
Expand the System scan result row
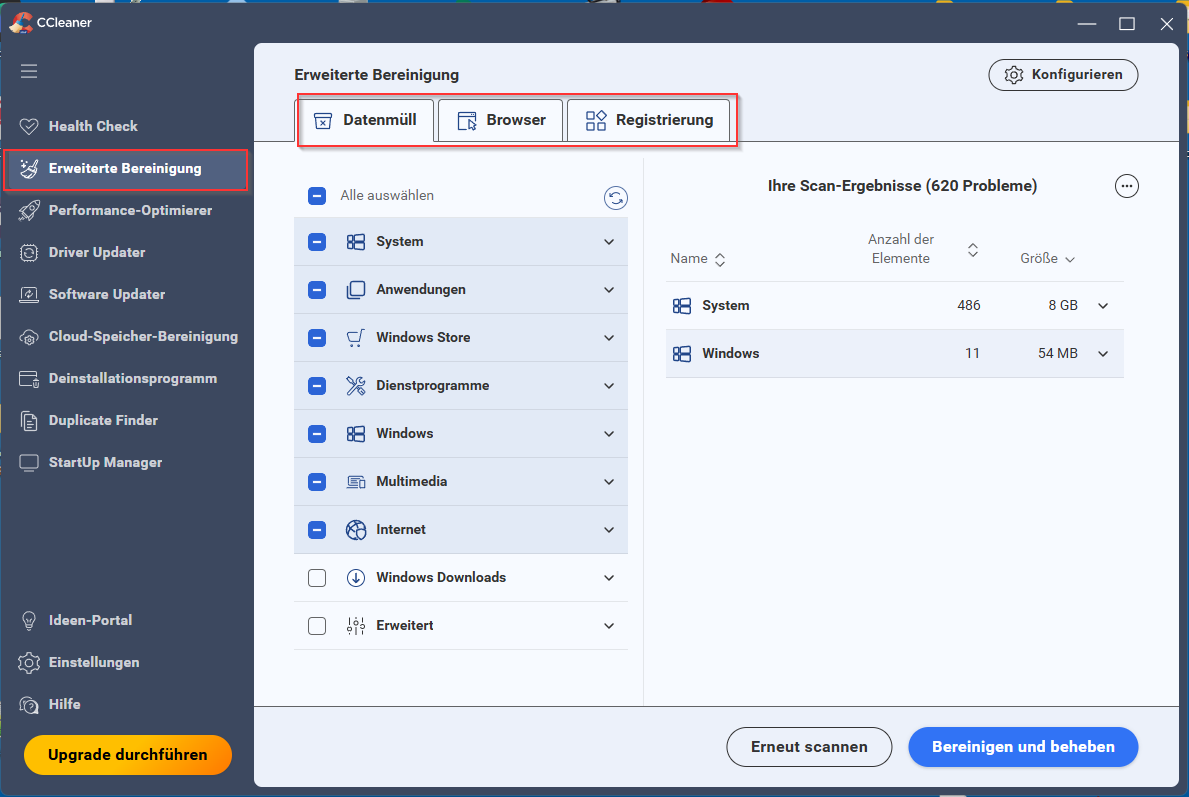(x=1103, y=306)
